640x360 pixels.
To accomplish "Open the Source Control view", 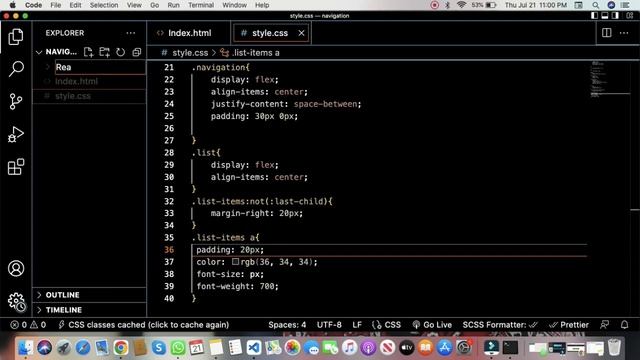I will [x=16, y=102].
